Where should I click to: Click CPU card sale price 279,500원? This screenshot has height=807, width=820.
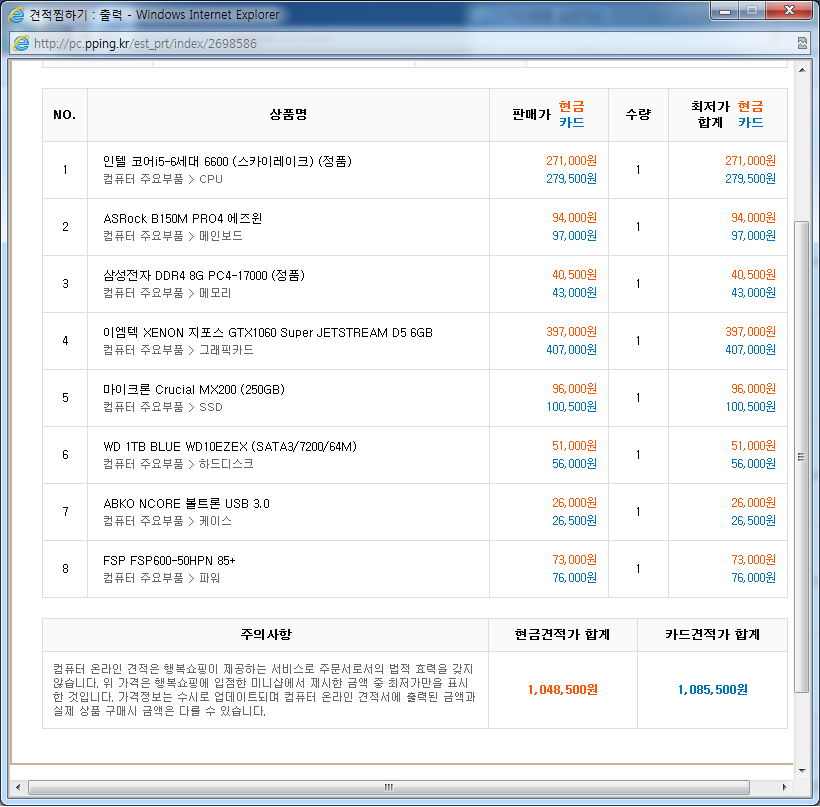[x=571, y=178]
